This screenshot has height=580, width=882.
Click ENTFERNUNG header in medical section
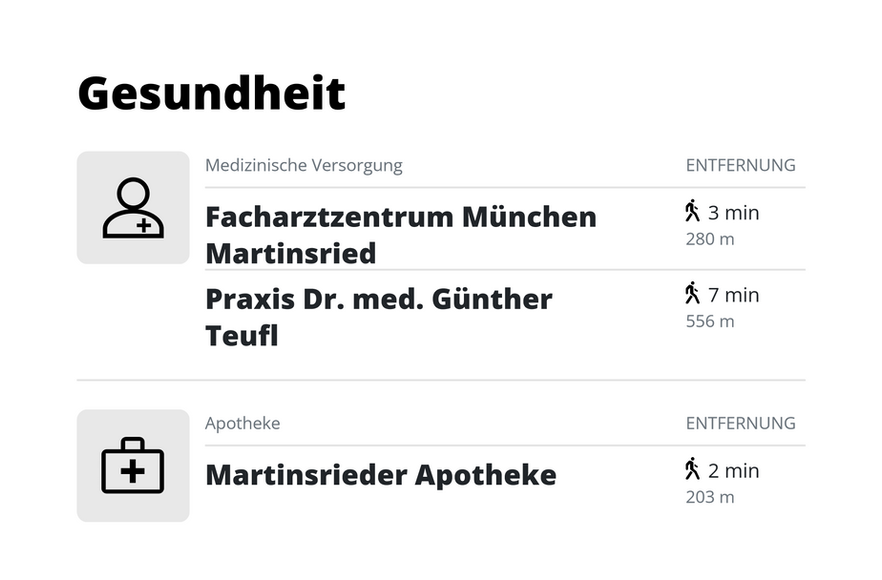click(740, 166)
